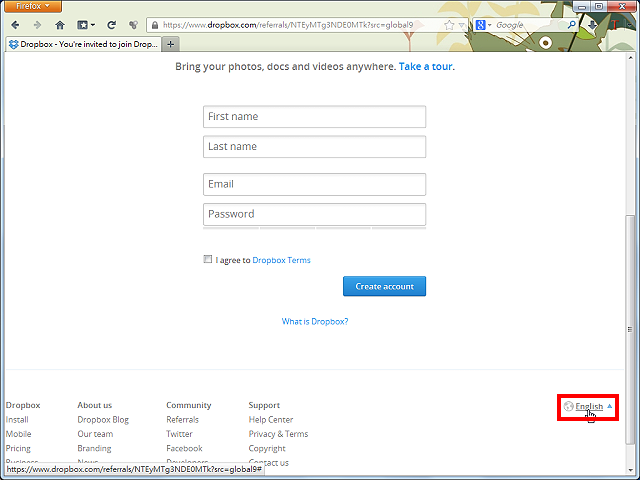Open the Help Center link
Viewport: 640px width, 480px height.
click(x=271, y=420)
